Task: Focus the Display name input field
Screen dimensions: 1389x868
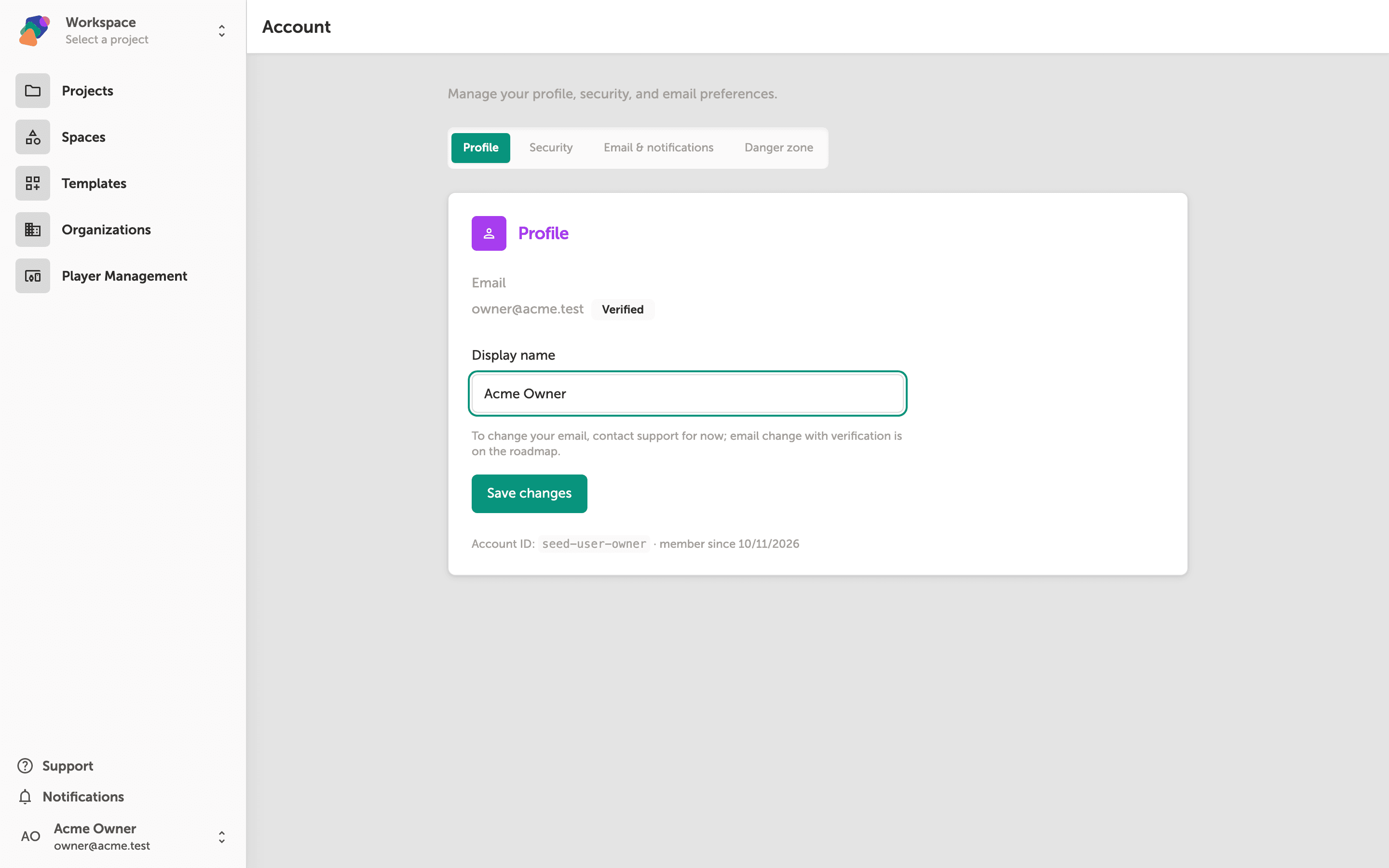Action: 688,394
